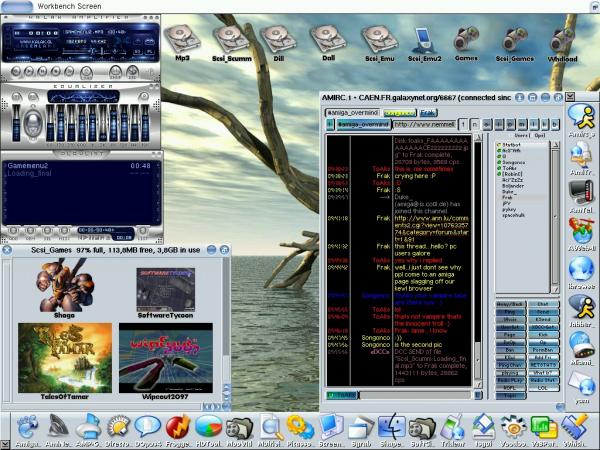Open the Scsi_Scumm disk icon
The width and height of the screenshot is (600, 450).
click(232, 43)
